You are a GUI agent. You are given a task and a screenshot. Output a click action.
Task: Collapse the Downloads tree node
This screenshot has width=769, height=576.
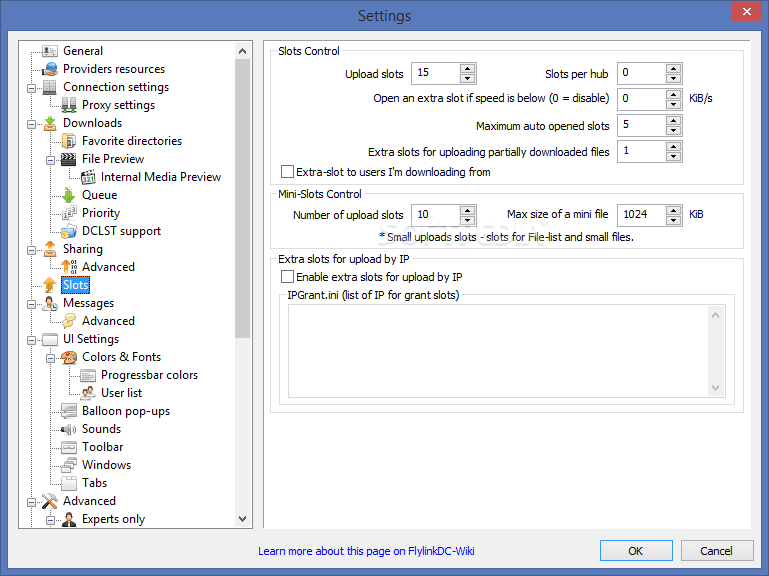pos(31,125)
